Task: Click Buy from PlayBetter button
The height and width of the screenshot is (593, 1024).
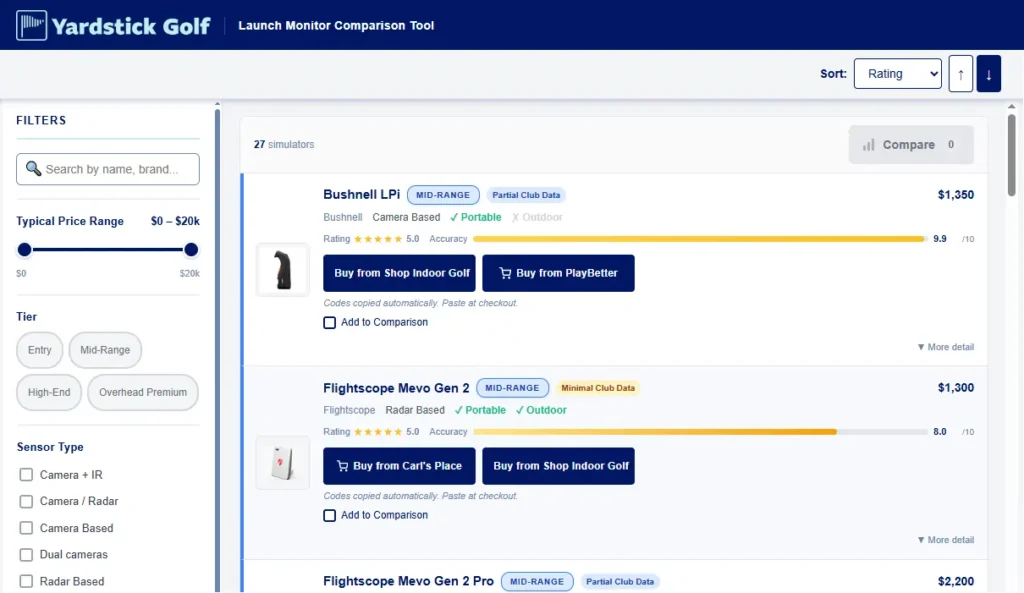Action: [x=558, y=273]
